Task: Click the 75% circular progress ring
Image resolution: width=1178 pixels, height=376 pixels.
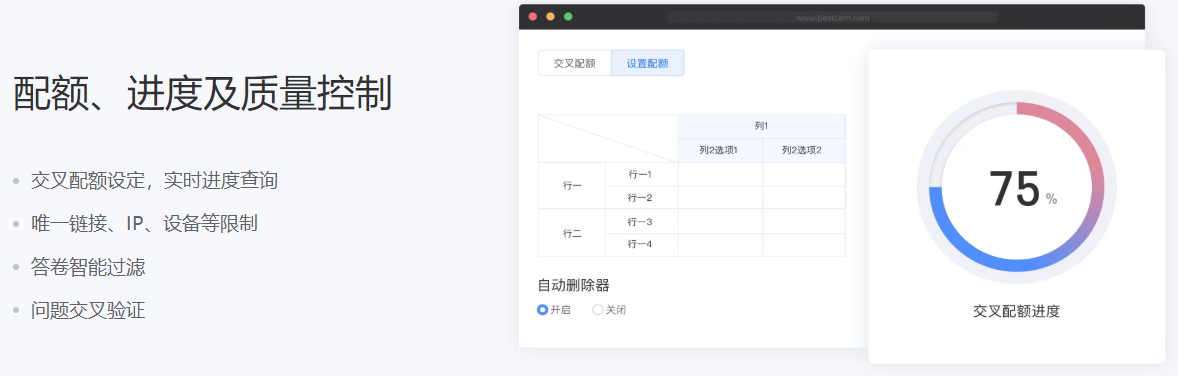Action: pos(1016,187)
